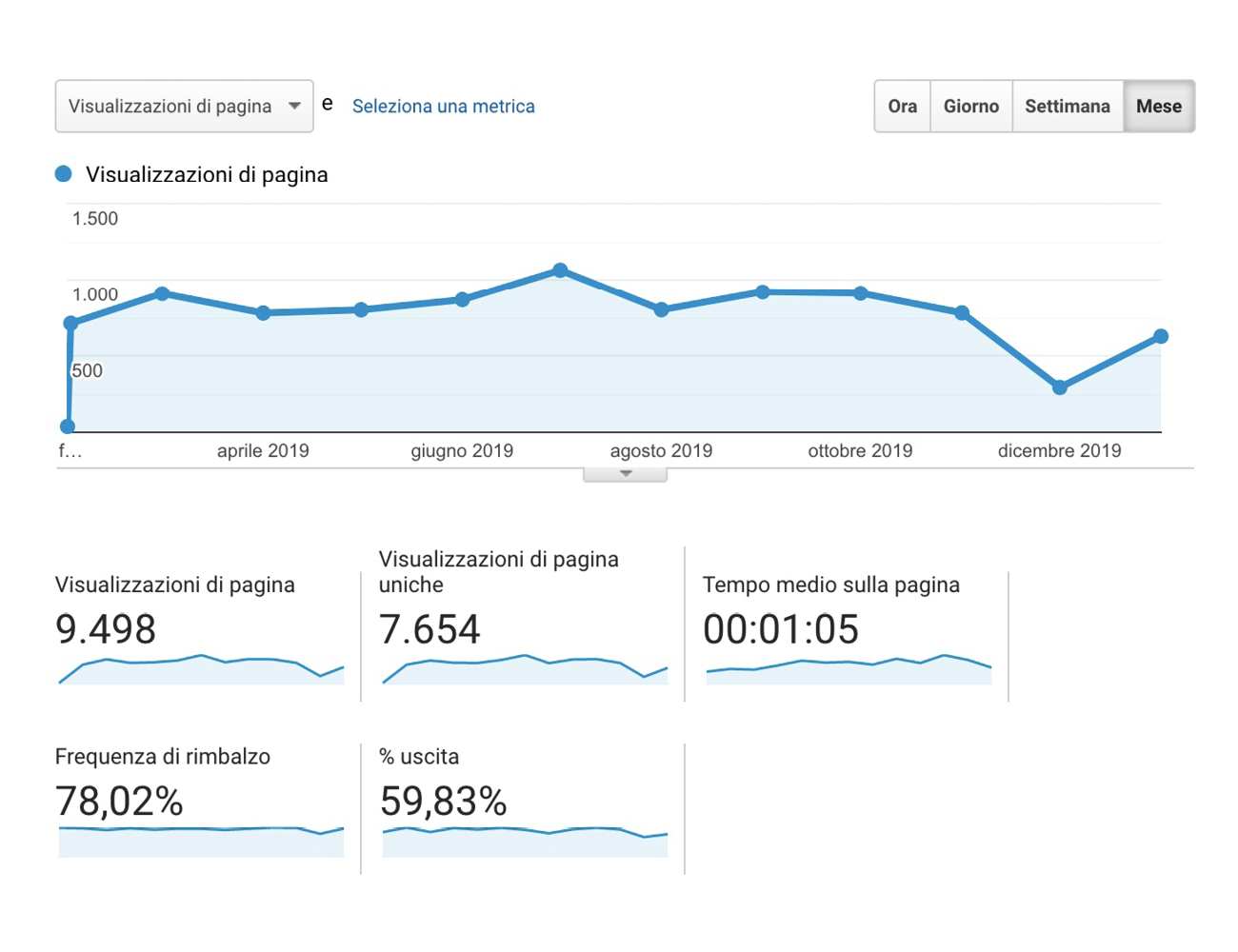
Task: Click the blue legend dot for Visualizzazioni di pagina
Action: (x=64, y=174)
